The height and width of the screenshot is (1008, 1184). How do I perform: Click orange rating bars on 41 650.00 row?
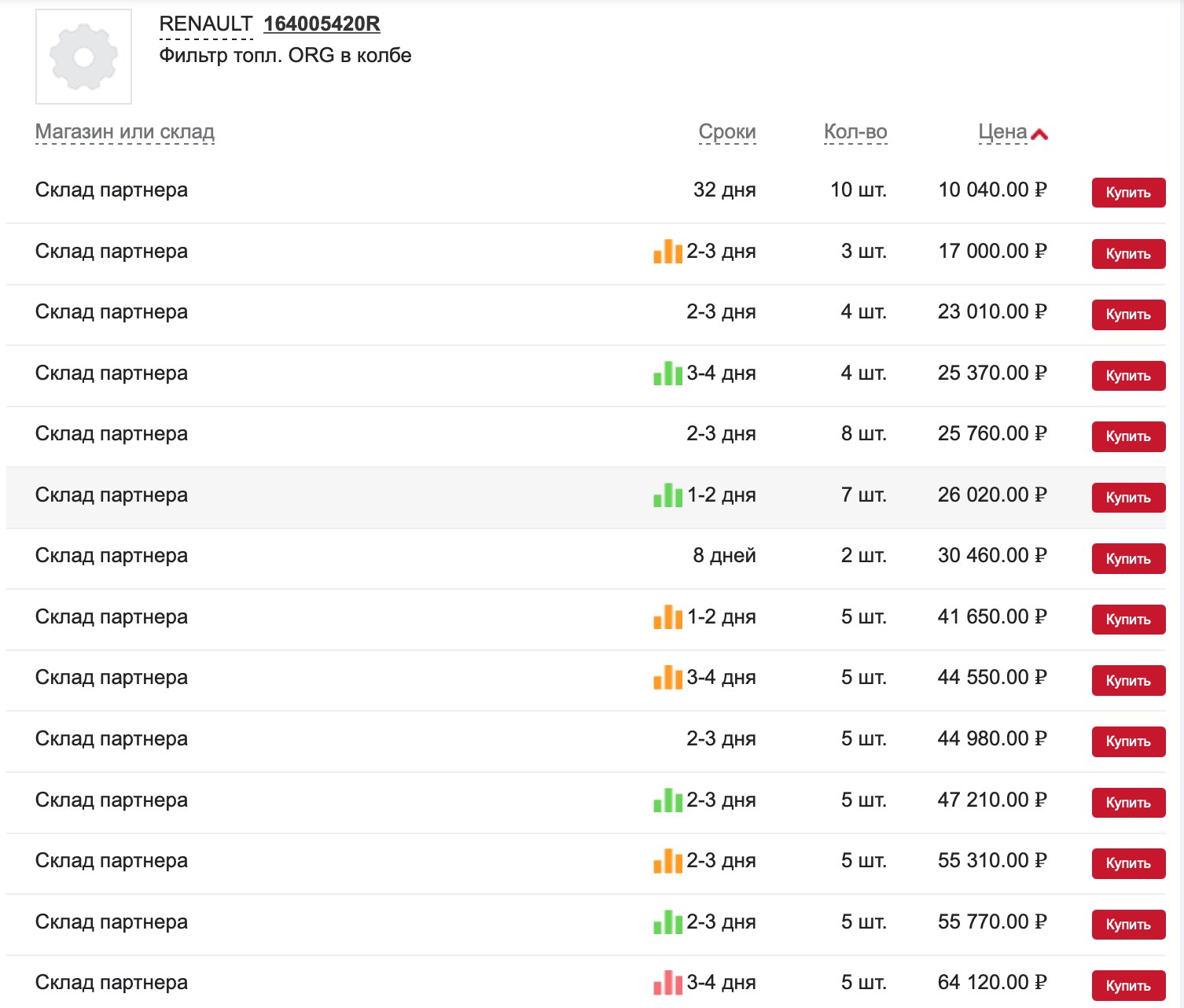[667, 617]
